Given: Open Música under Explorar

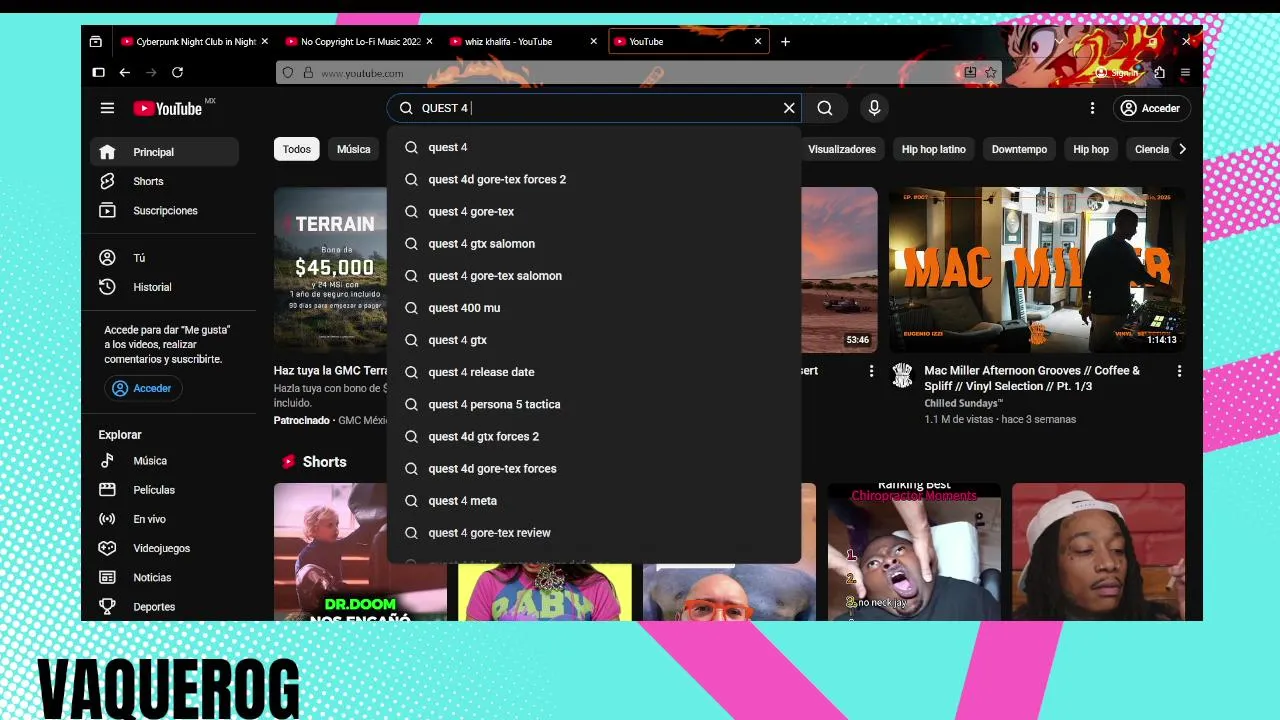Looking at the screenshot, I should tap(164, 461).
